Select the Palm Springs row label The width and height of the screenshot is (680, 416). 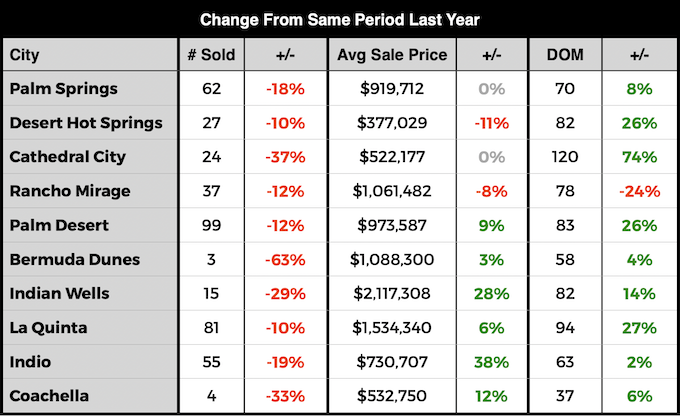click(63, 89)
